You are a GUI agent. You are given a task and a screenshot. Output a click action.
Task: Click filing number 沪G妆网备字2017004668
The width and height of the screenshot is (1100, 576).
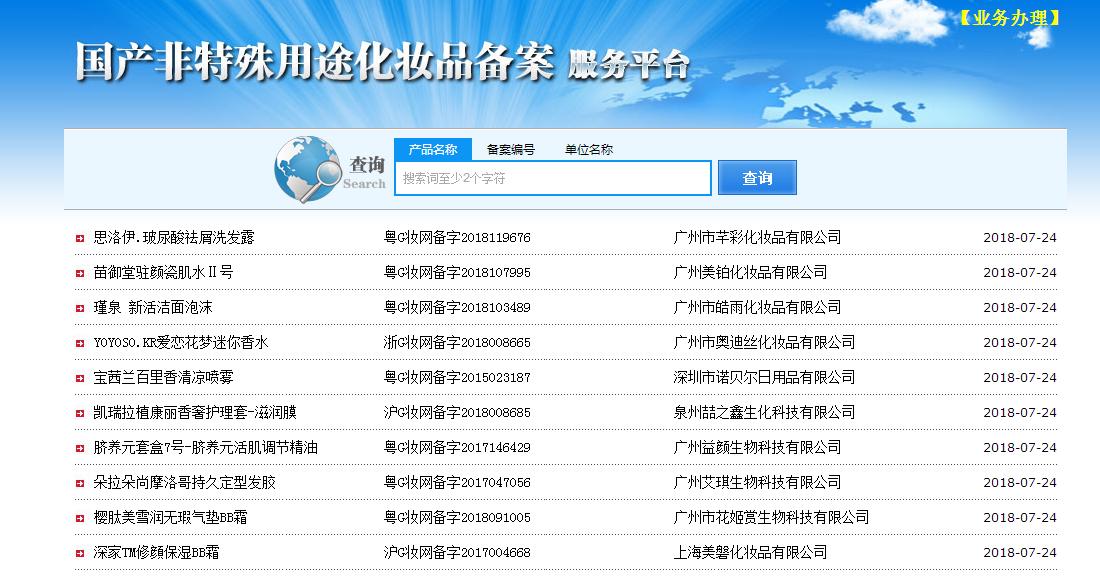(457, 552)
